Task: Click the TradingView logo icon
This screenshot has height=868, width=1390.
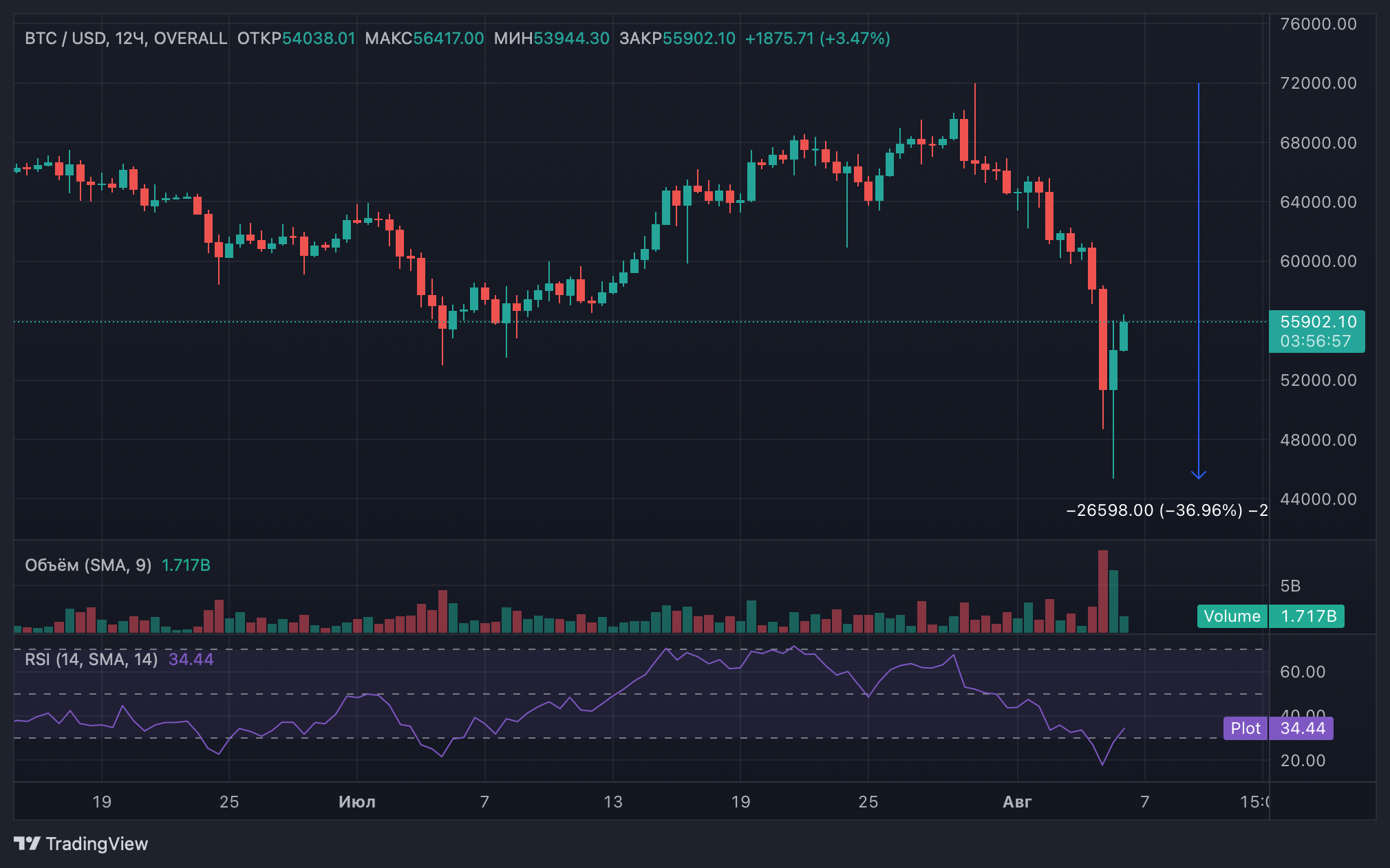Action: (27, 843)
